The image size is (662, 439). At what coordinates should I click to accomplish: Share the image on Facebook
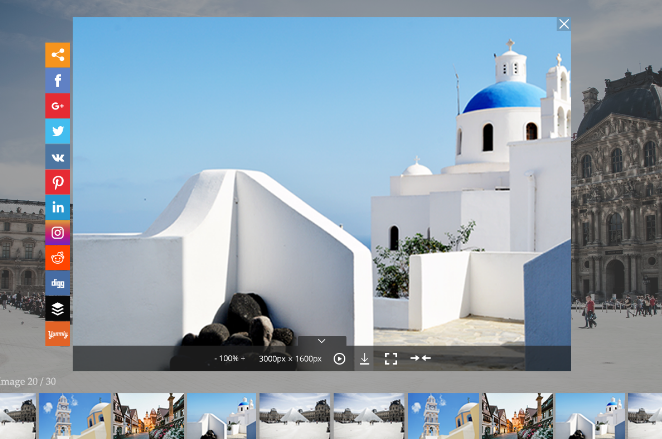pyautogui.click(x=57, y=80)
